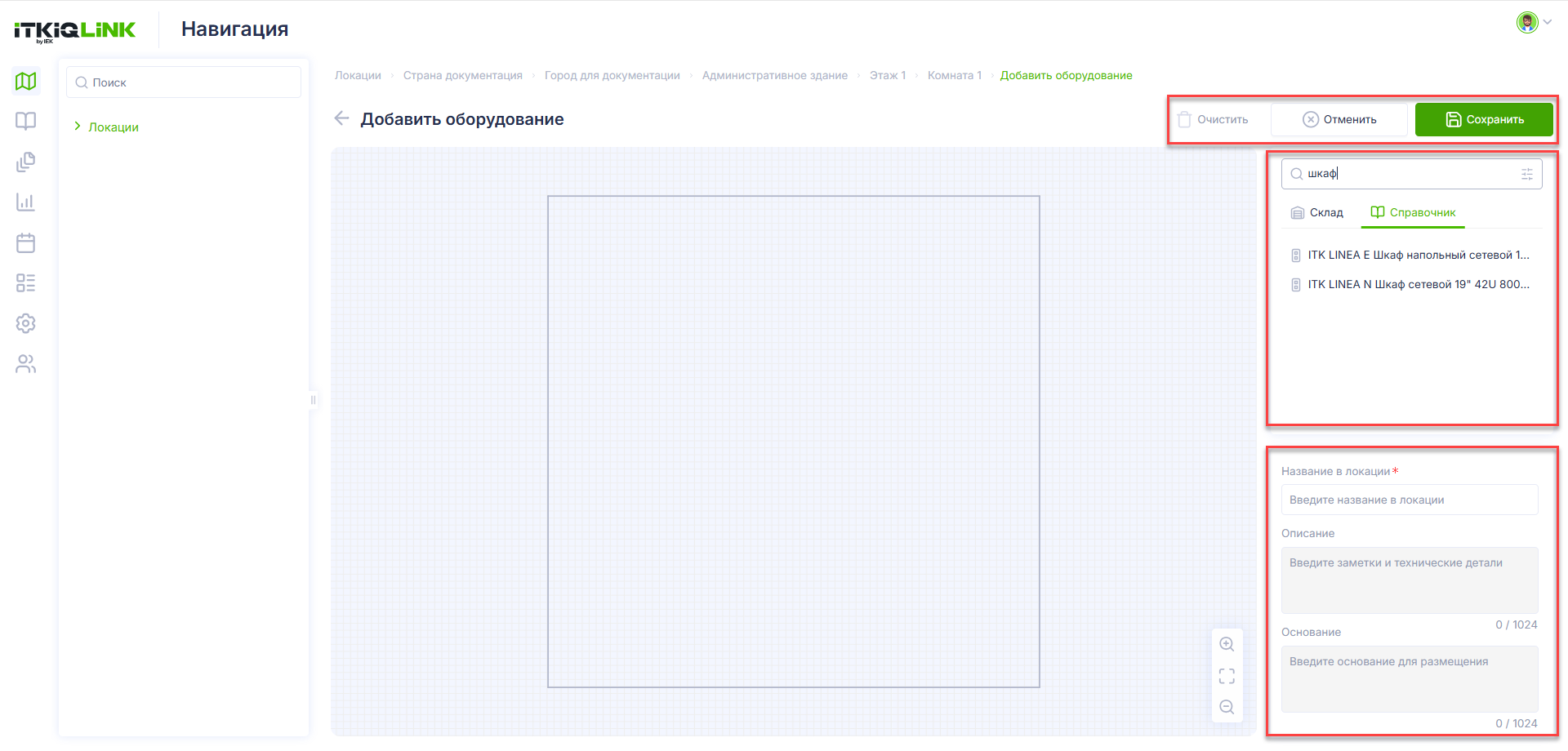The image size is (1568, 751).
Task: Open the map navigation sidebar icon
Action: coord(26,81)
